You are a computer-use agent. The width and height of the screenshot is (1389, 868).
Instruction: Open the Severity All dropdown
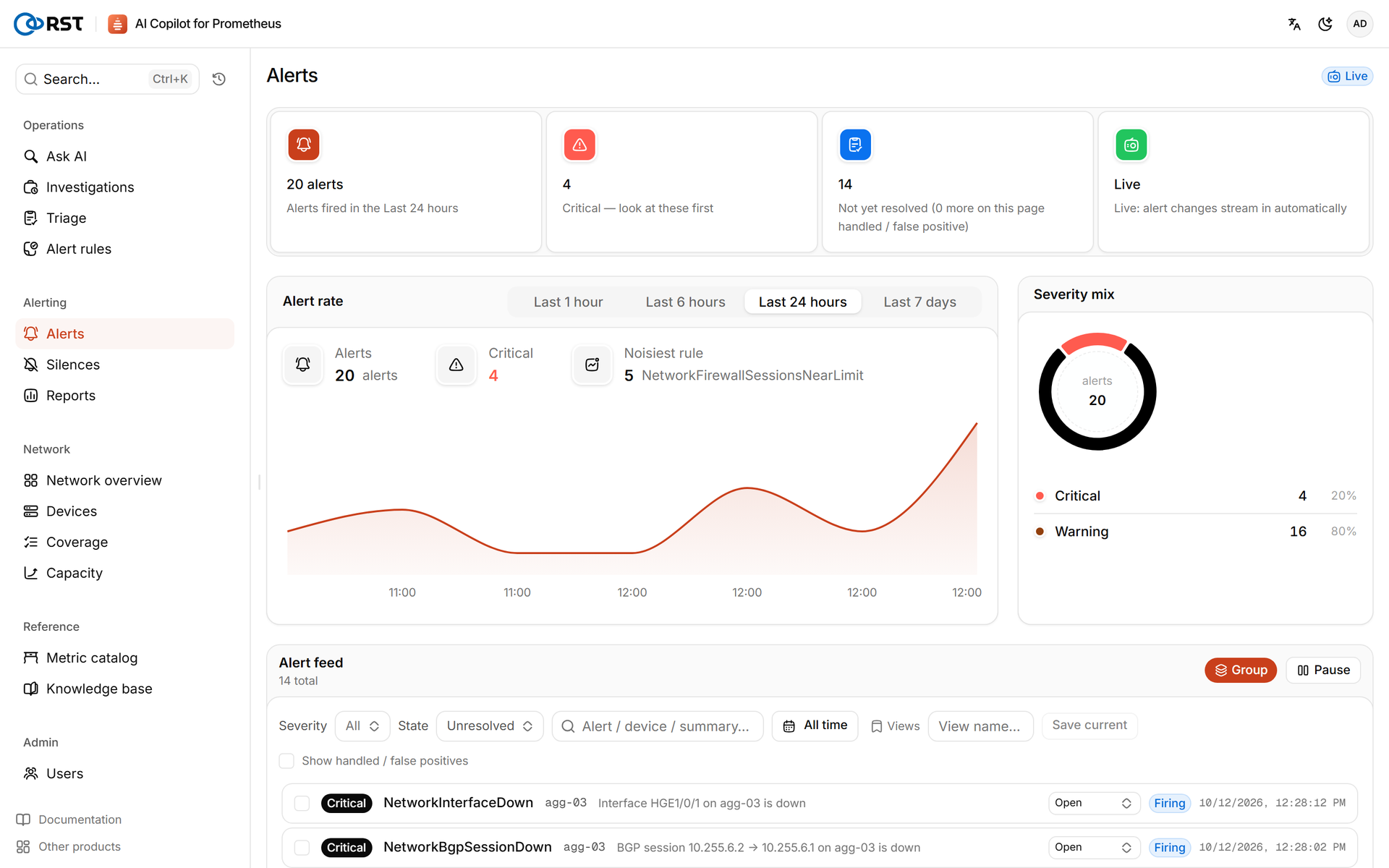362,726
